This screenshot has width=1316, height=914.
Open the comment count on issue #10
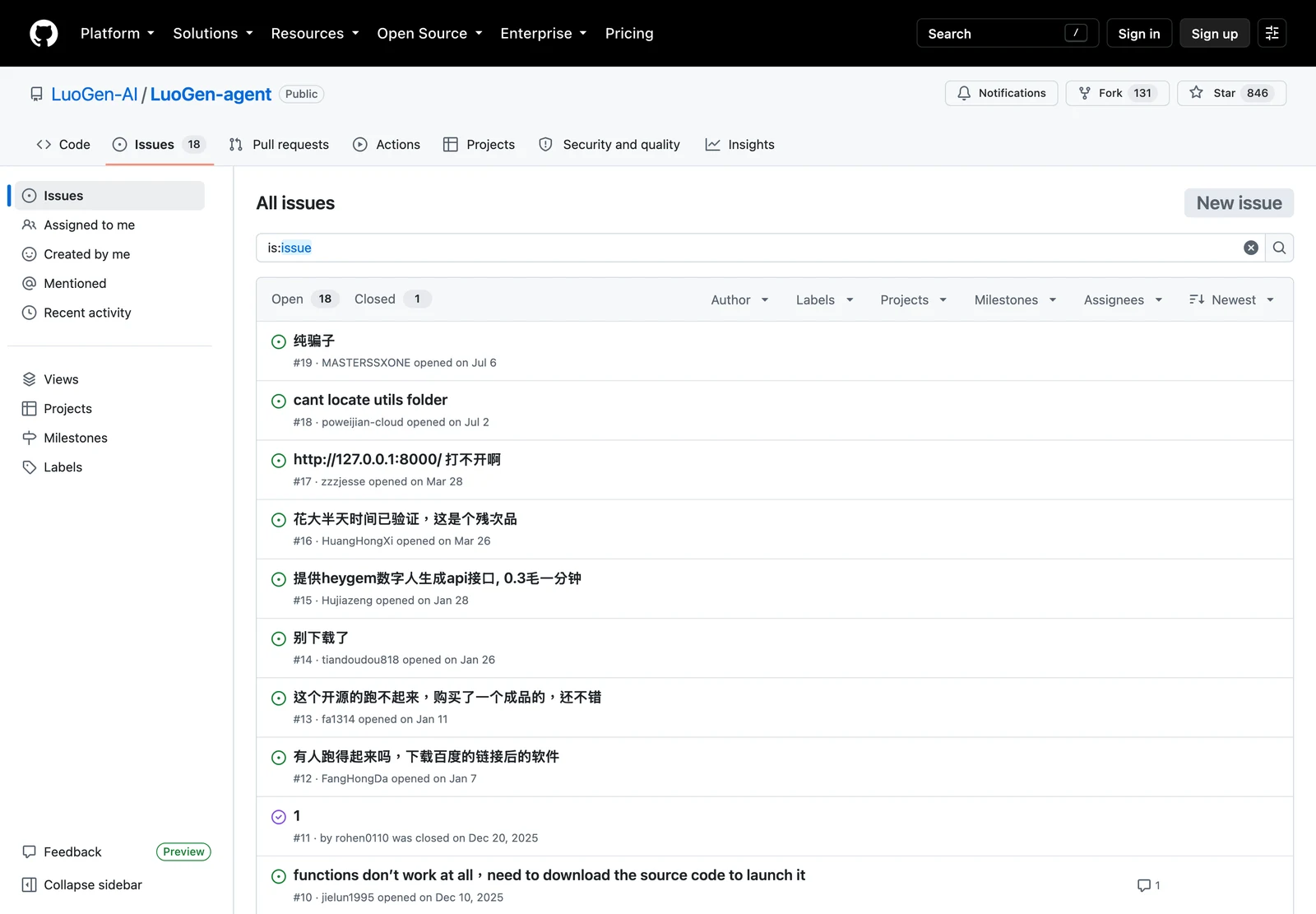click(1148, 885)
